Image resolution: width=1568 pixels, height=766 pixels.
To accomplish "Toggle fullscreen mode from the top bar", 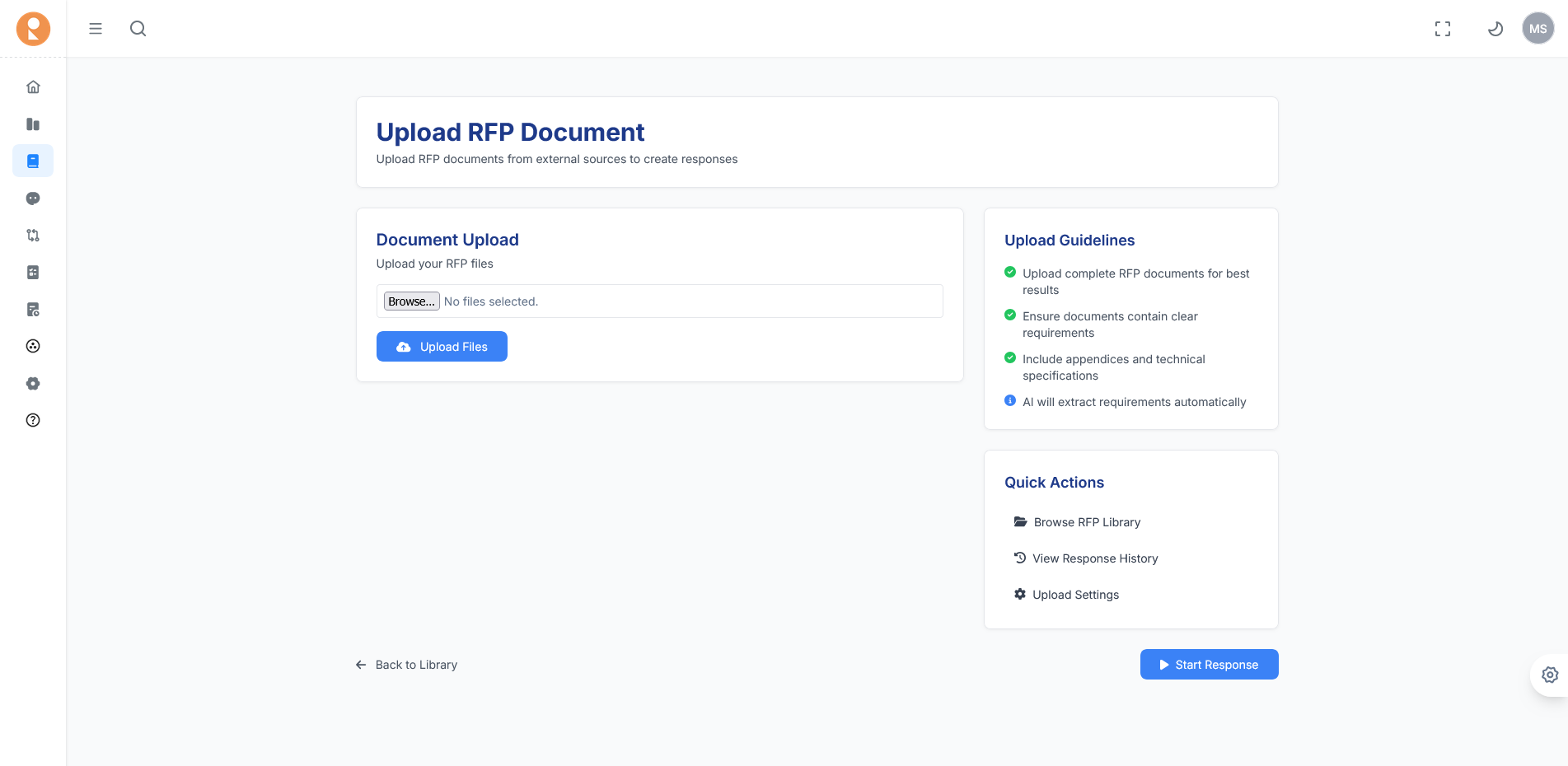I will point(1442,29).
